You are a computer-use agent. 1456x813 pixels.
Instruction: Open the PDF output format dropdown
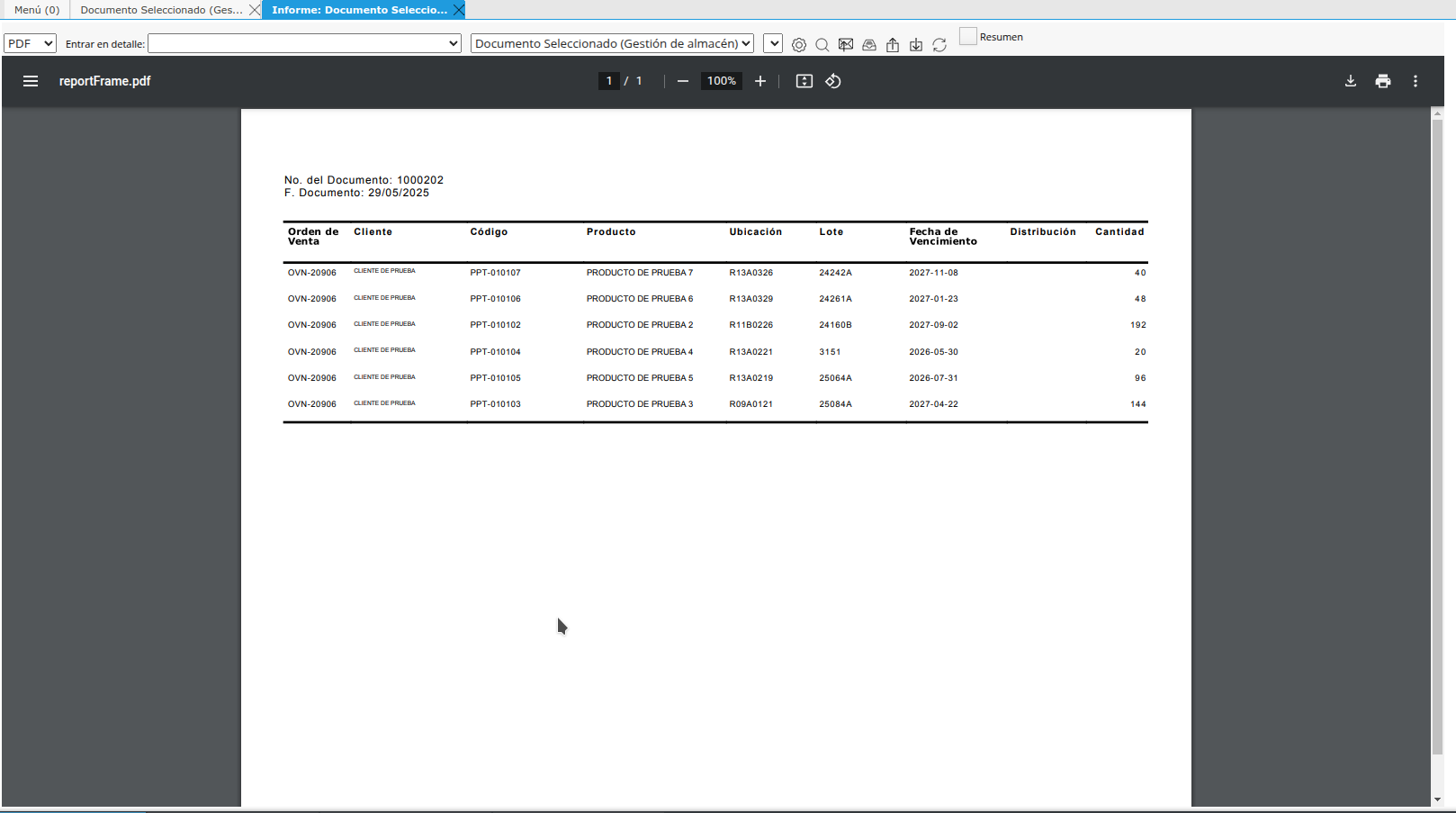click(30, 43)
